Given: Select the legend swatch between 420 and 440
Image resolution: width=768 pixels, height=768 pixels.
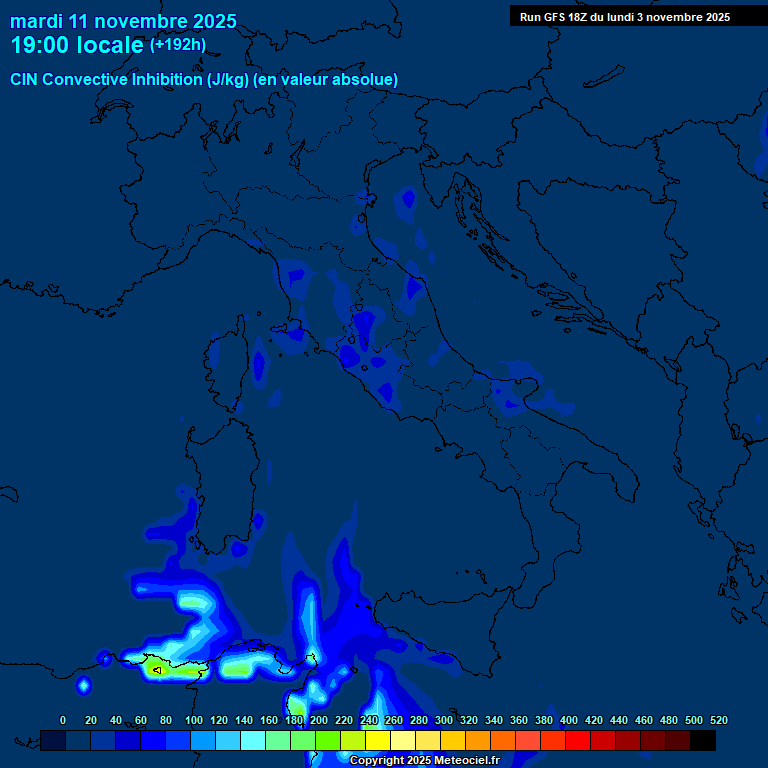Looking at the screenshot, I should (602, 741).
